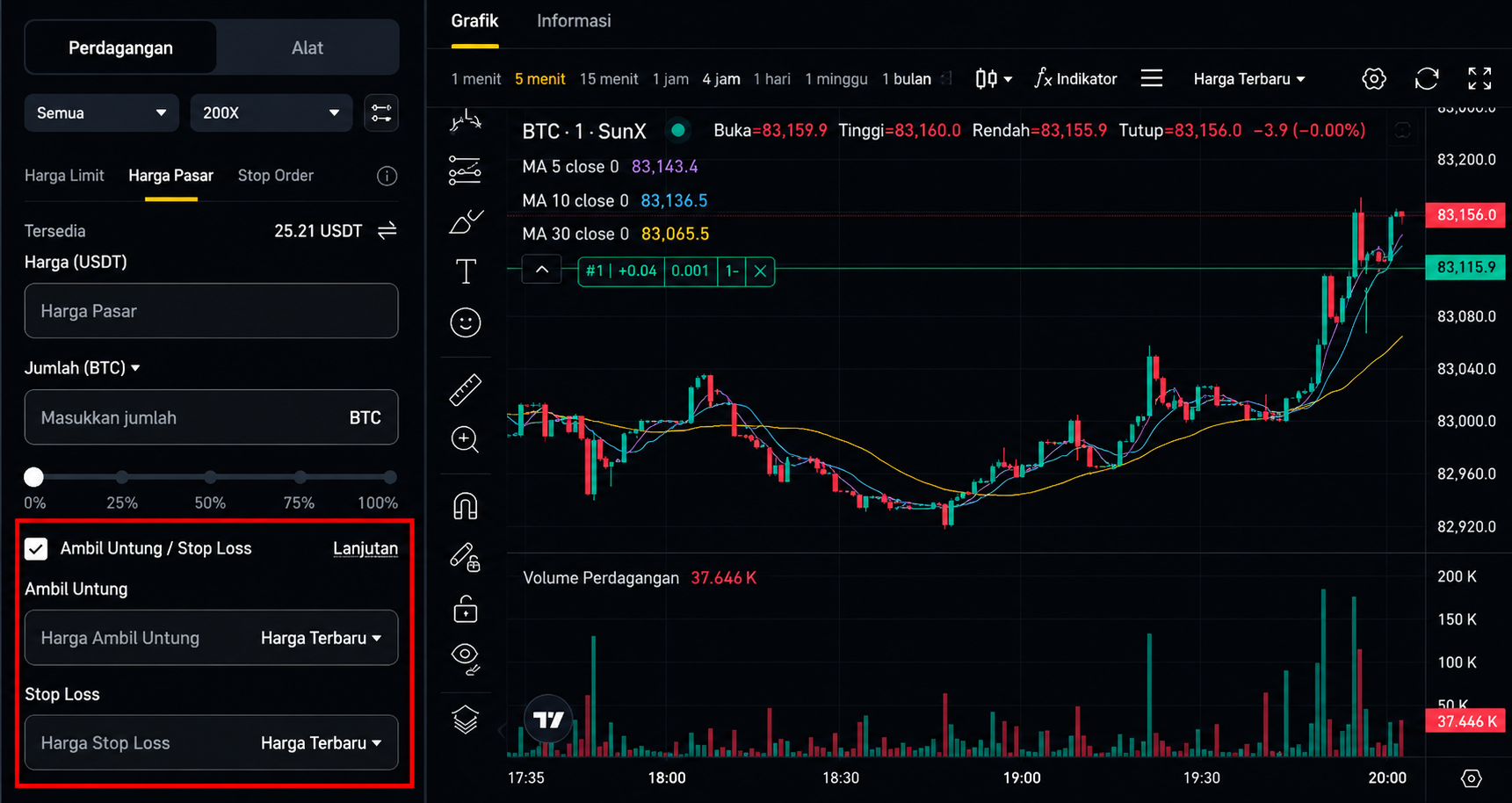Switch to the Alat tab
This screenshot has width=1512, height=803.
[x=307, y=48]
